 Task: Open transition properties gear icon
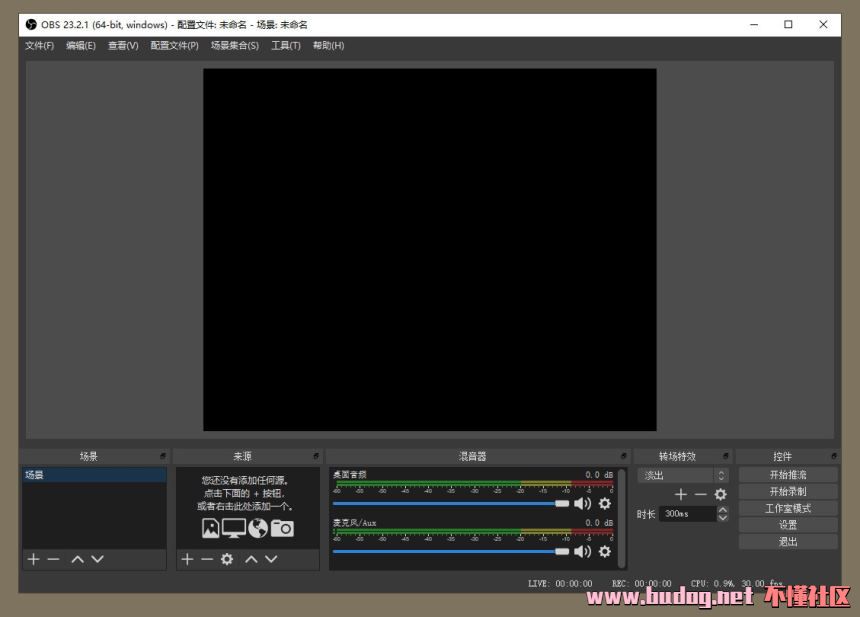coord(720,494)
